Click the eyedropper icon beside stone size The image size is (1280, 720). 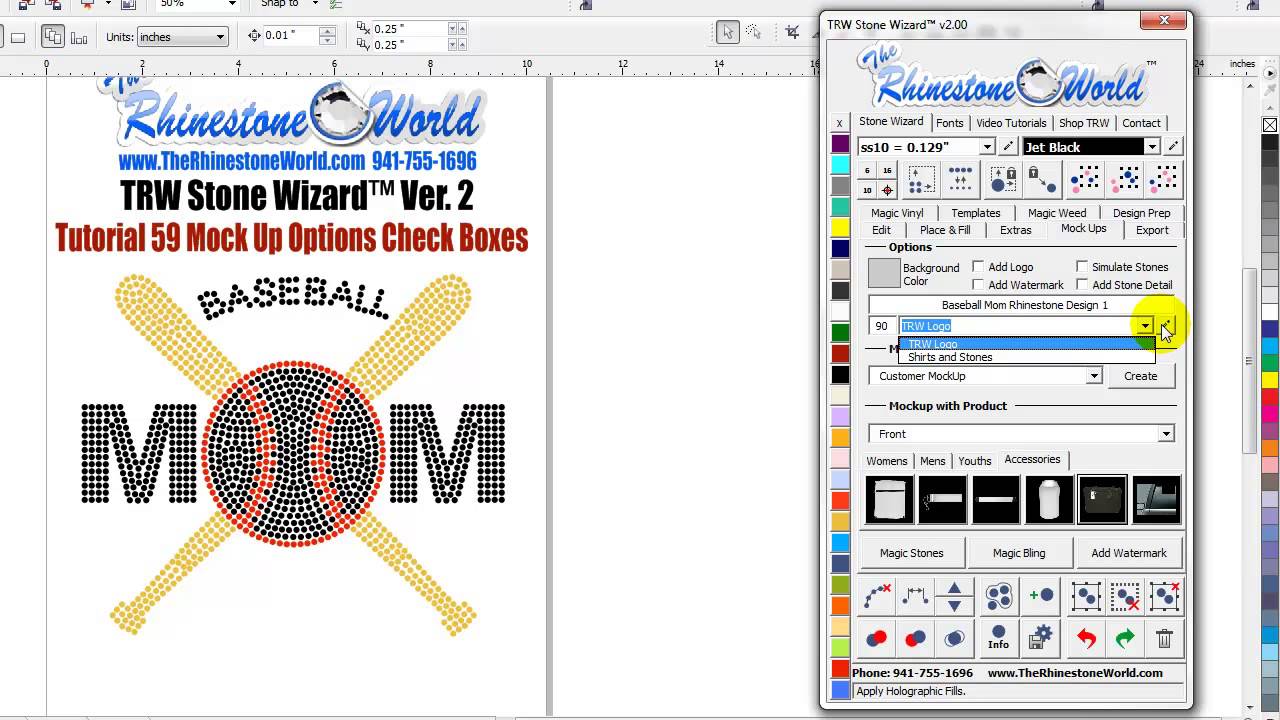(x=1008, y=147)
